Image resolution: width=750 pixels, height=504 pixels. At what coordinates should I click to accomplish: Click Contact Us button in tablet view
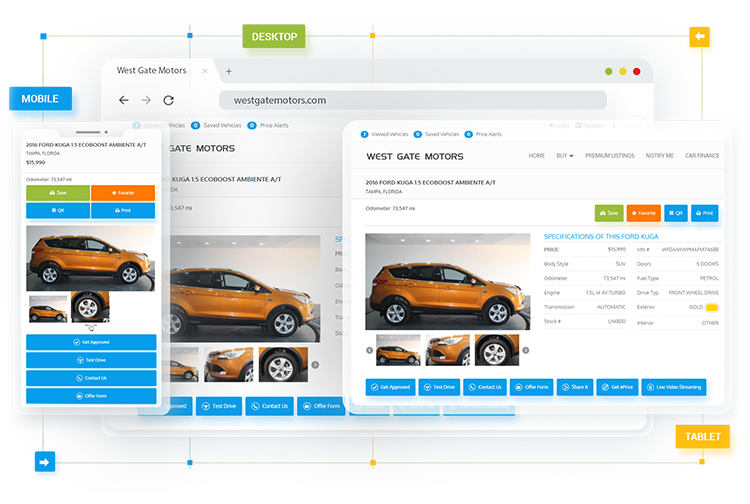coord(485,387)
